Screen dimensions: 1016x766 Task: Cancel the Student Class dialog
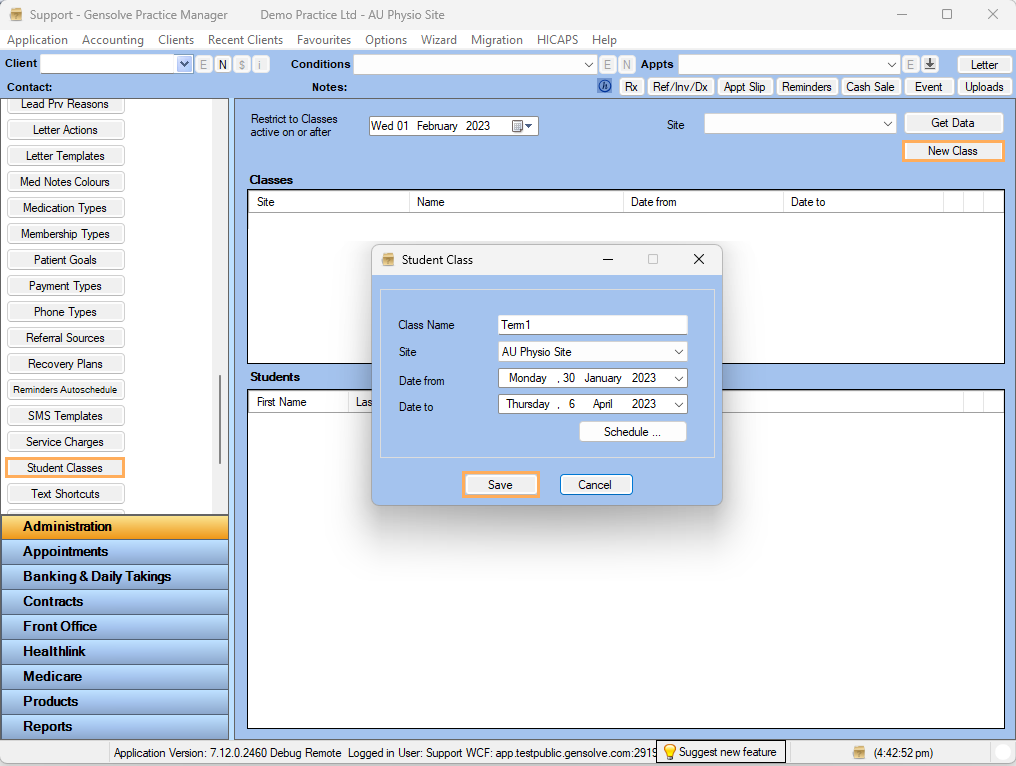point(595,485)
